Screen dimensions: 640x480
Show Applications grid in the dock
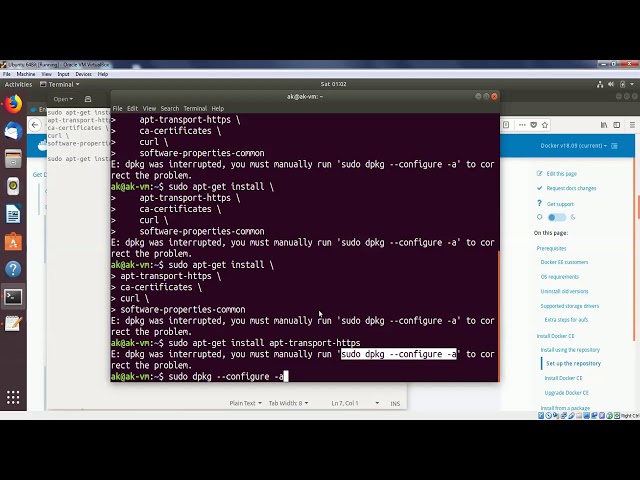[13, 397]
